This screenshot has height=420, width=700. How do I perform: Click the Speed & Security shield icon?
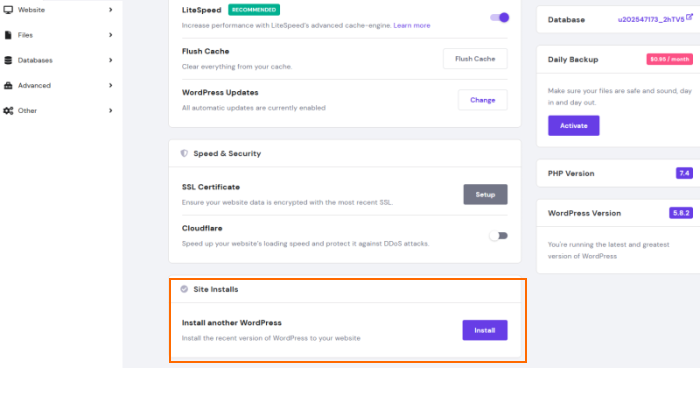point(184,154)
